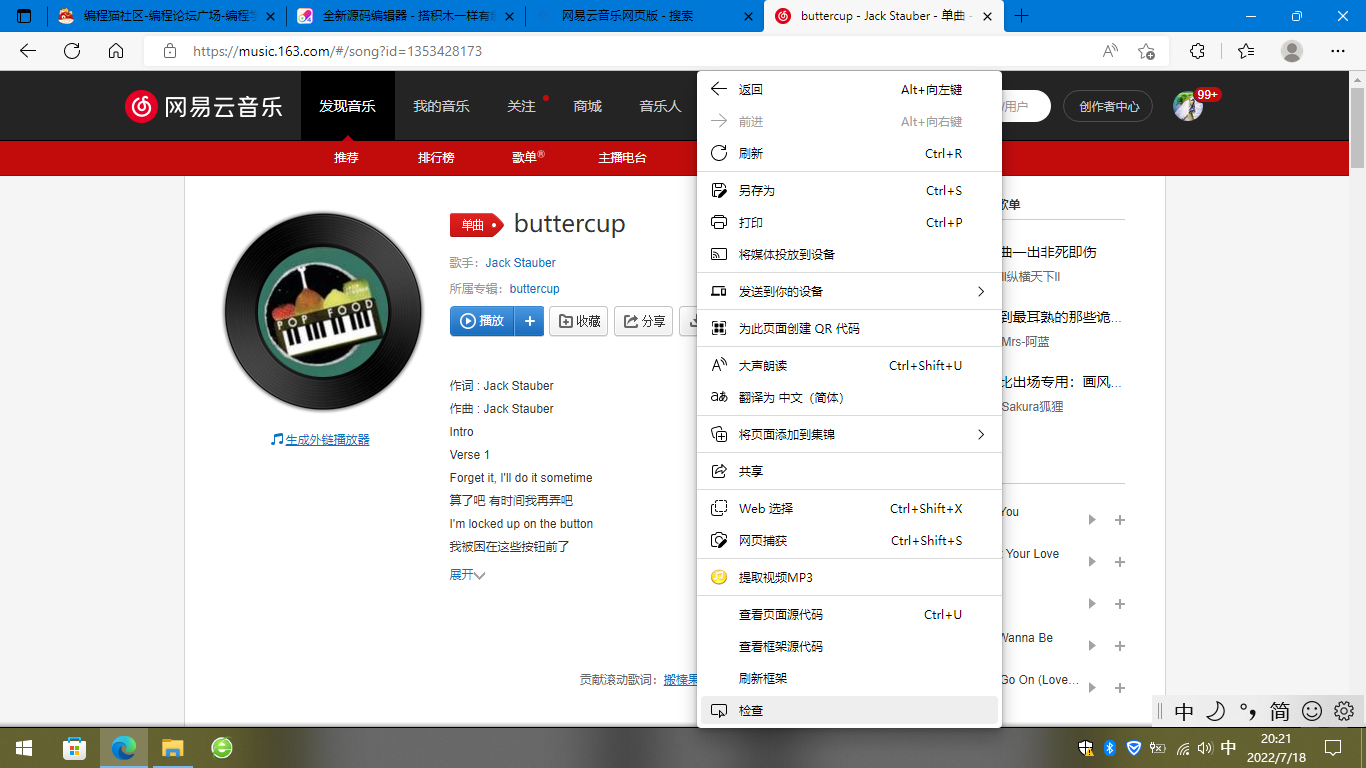Play the song in the "You" row
The width and height of the screenshot is (1366, 768).
tap(1092, 520)
